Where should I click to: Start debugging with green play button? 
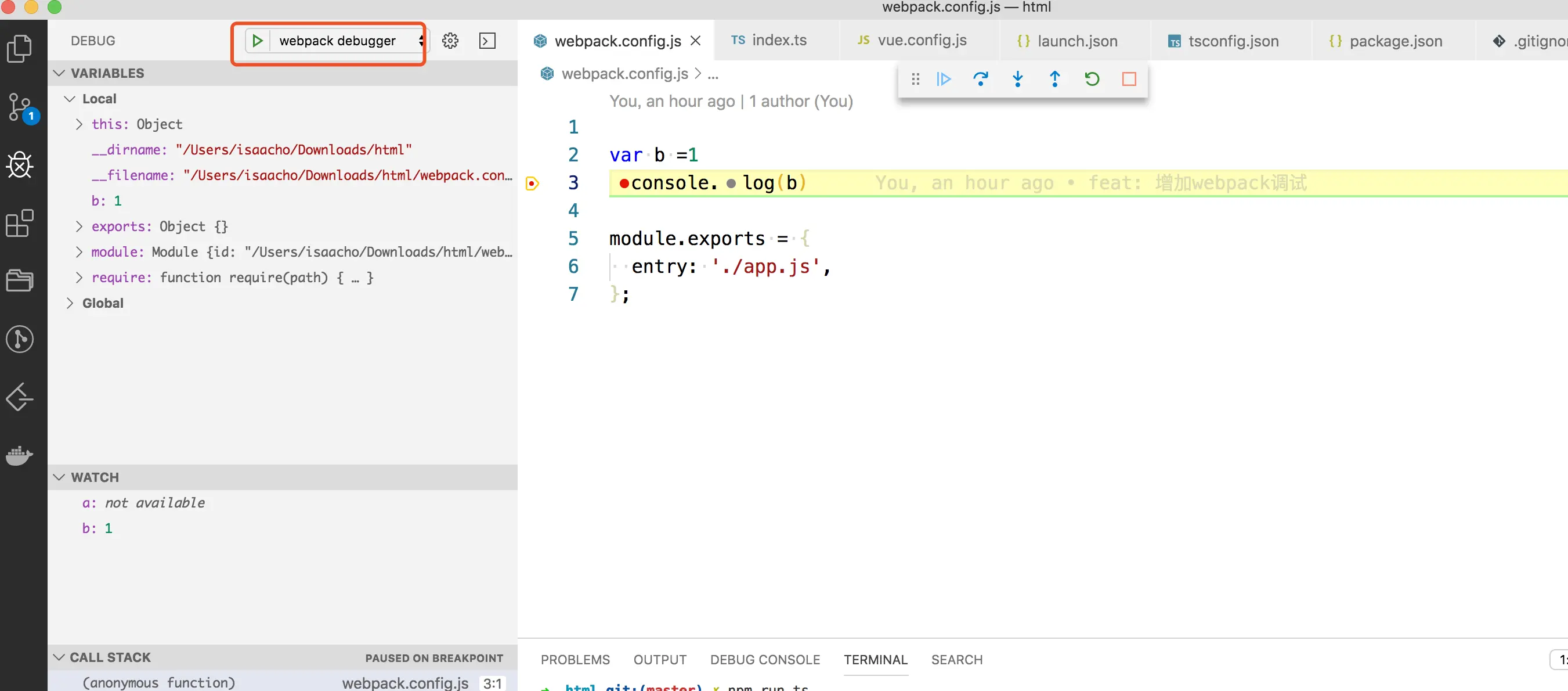(x=258, y=41)
